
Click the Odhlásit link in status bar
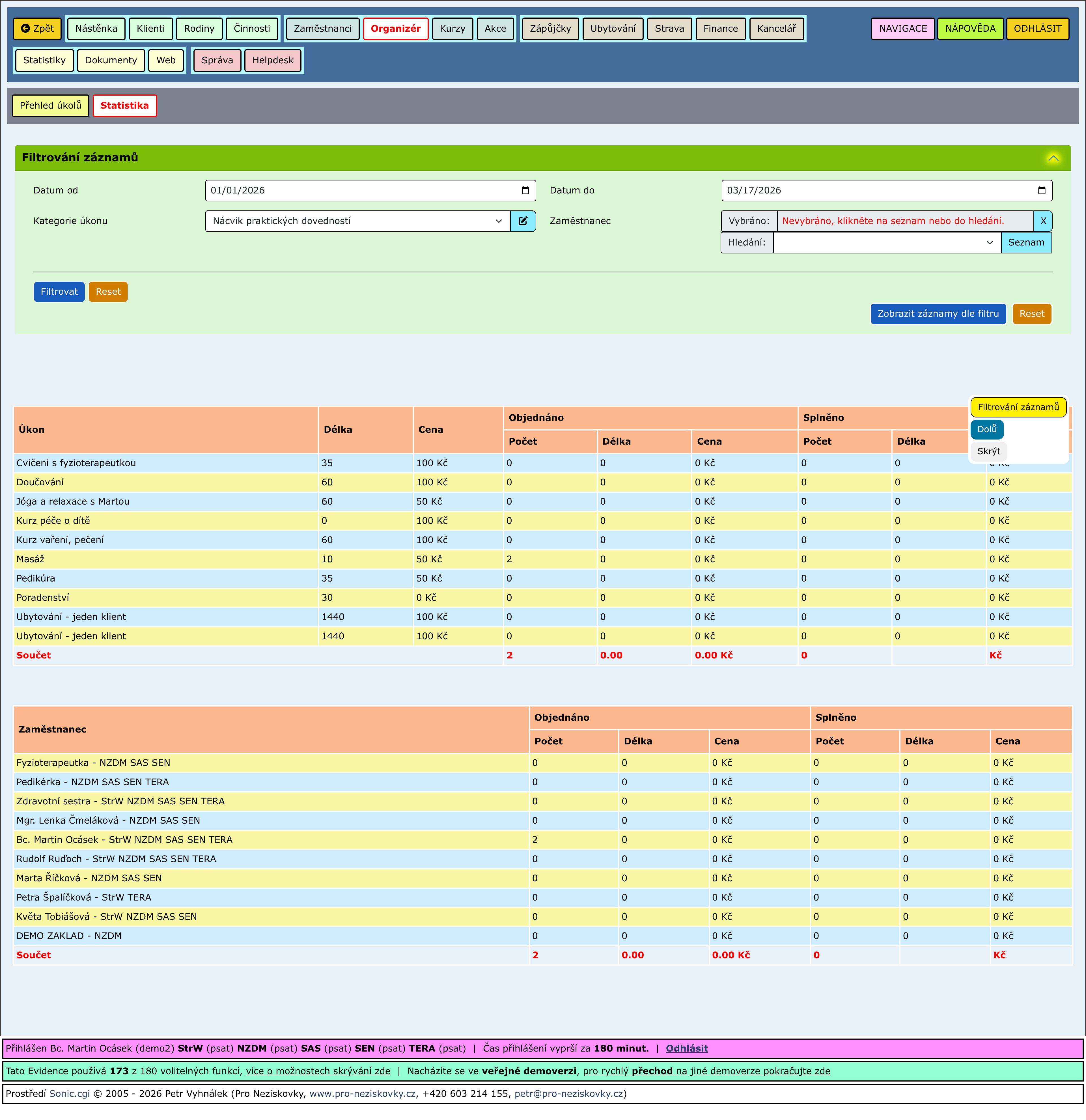(x=686, y=1048)
